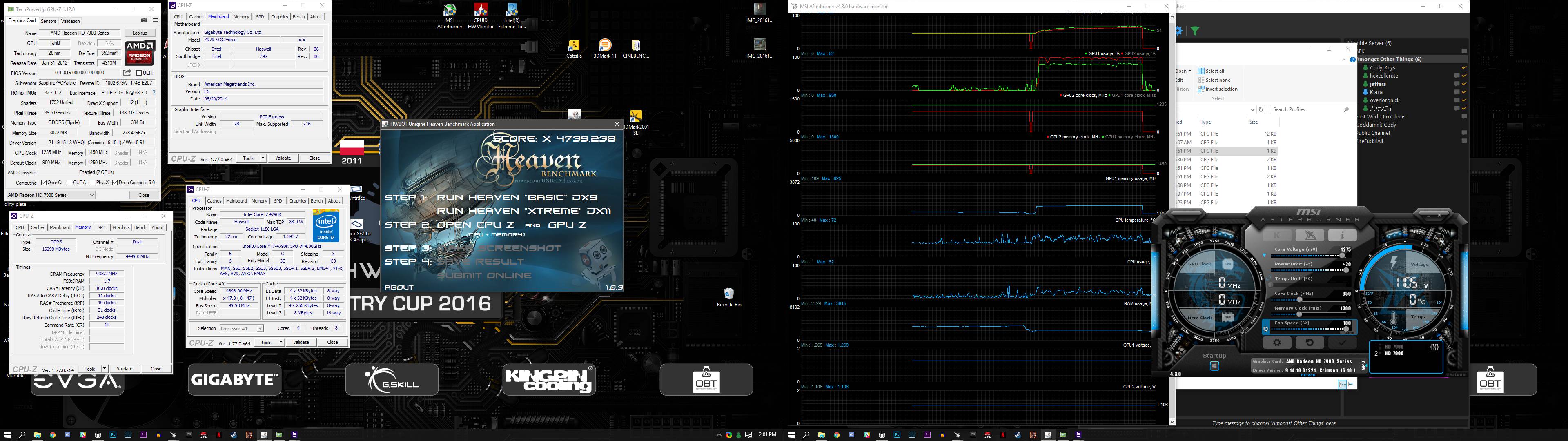Click Validate in Mainboard CPU-Z window

[283, 158]
